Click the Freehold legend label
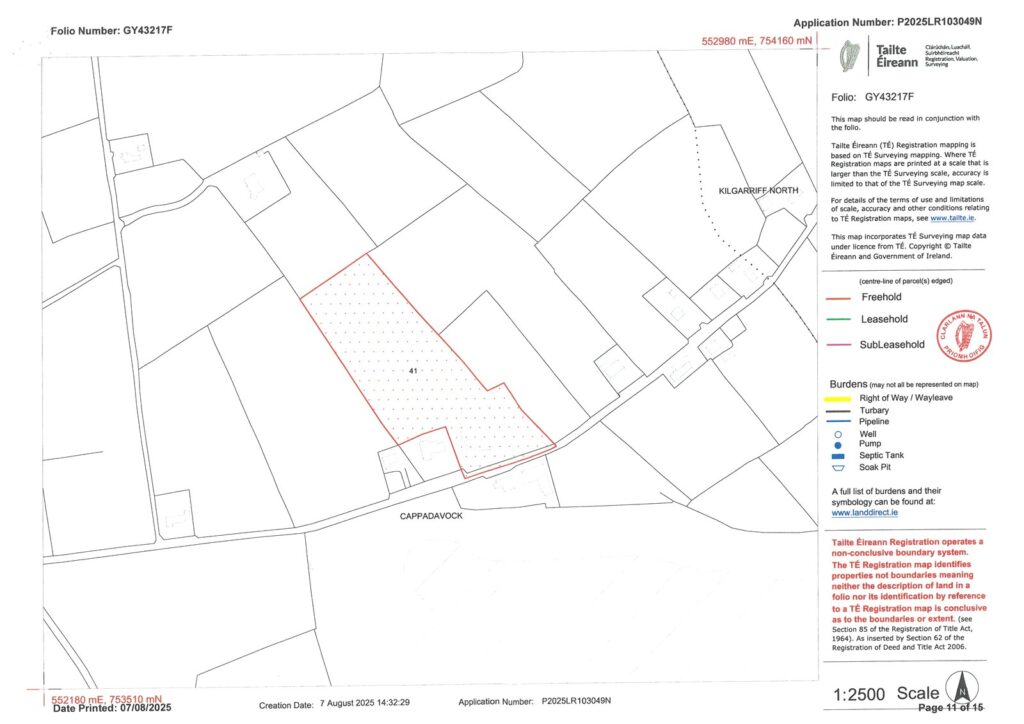Viewport: 1024px width, 724px height. [x=881, y=297]
